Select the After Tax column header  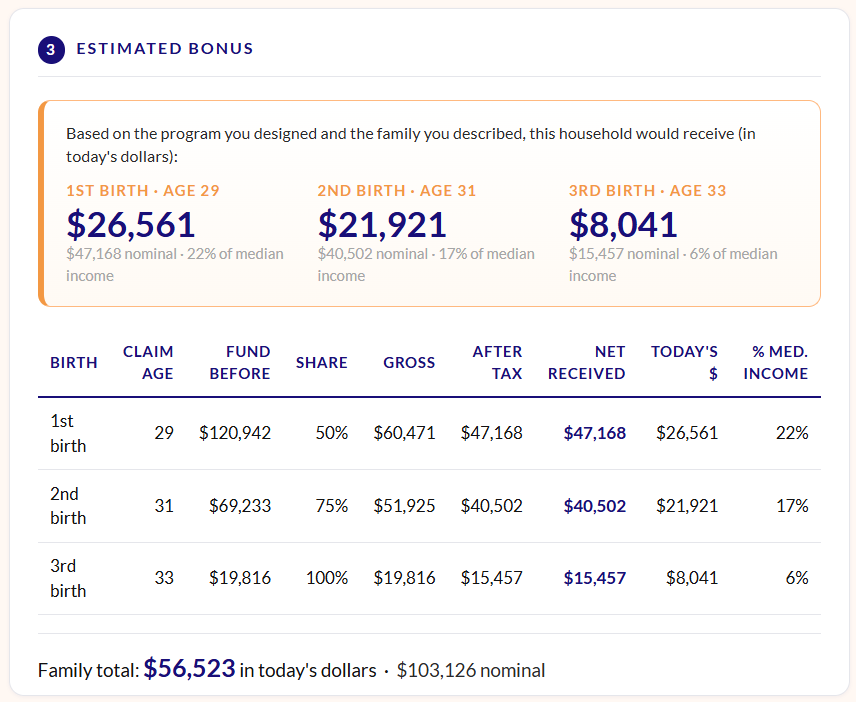tap(497, 362)
